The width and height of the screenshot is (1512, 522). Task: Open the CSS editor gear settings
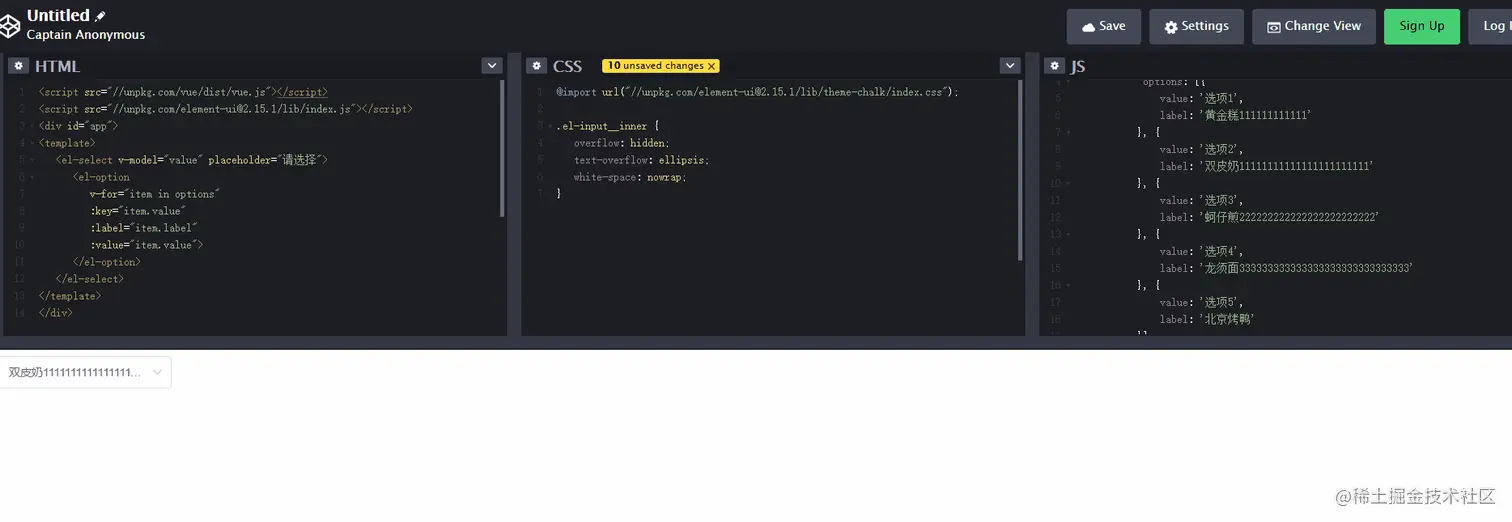pyautogui.click(x=536, y=66)
